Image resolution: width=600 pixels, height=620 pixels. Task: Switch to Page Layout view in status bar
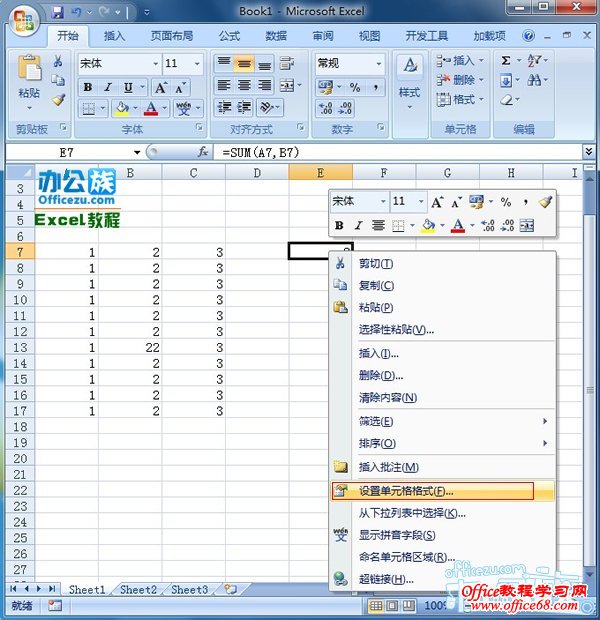tap(392, 605)
